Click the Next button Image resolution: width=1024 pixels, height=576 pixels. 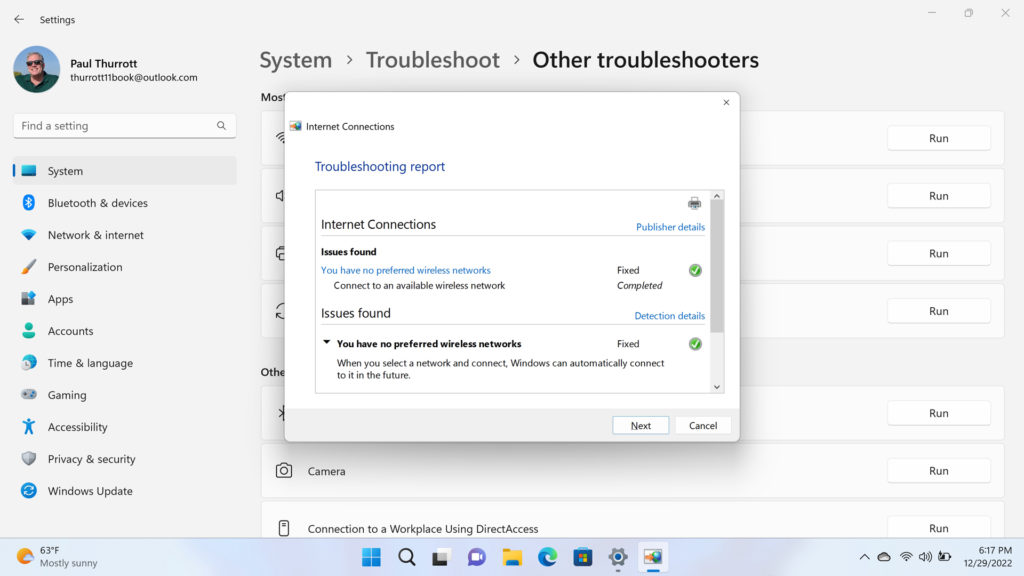click(640, 425)
